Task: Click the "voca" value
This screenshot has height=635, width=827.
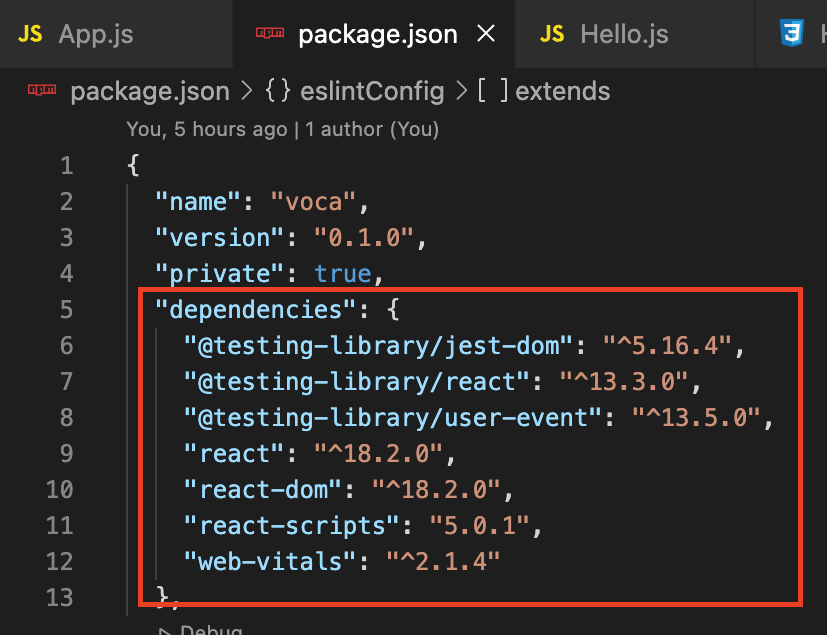Action: 313,202
